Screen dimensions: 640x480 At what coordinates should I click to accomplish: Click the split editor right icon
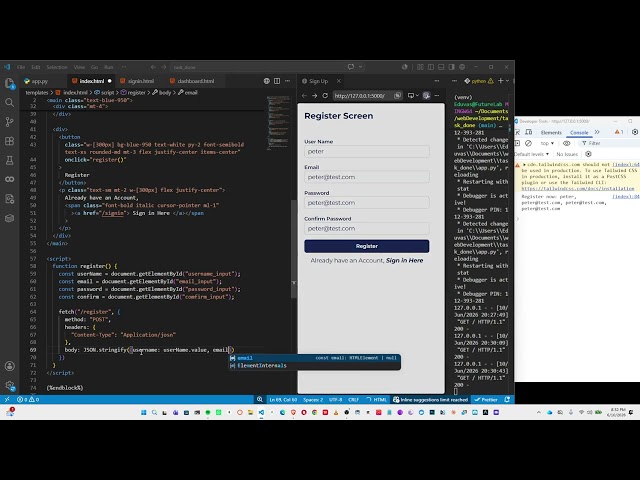[x=277, y=81]
